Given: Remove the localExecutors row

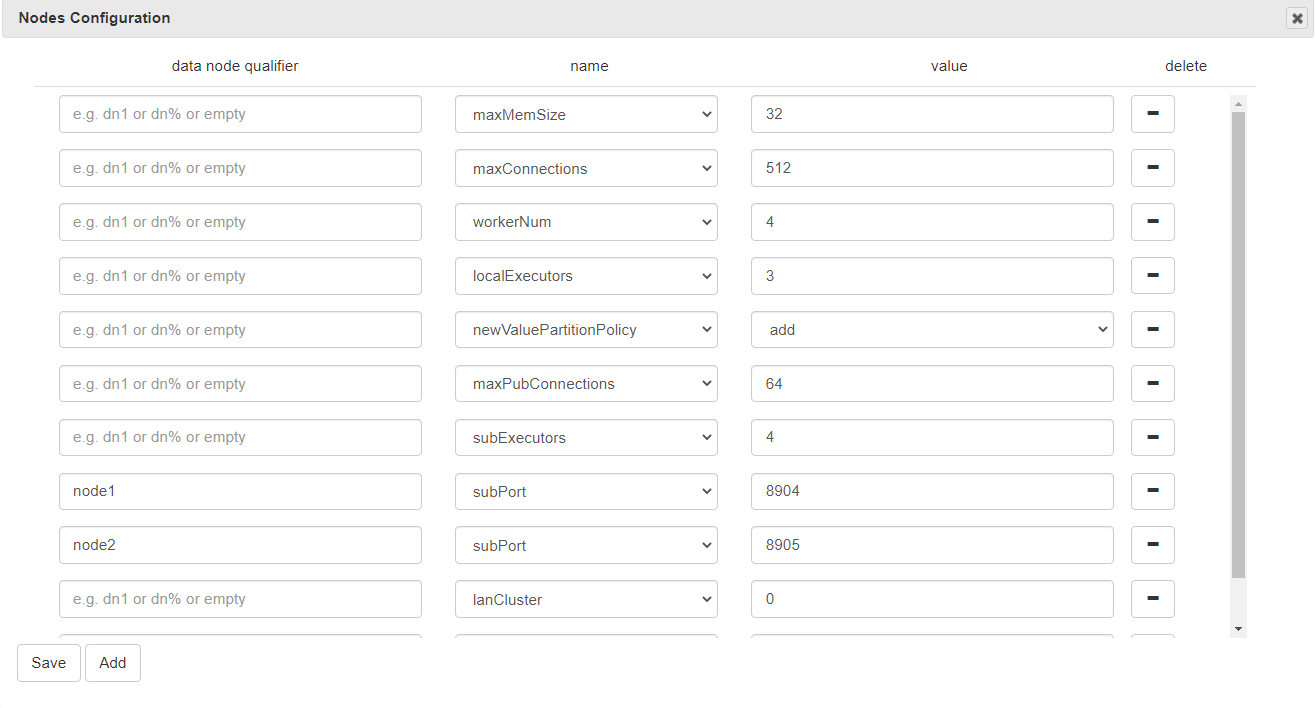Looking at the screenshot, I should point(1152,276).
